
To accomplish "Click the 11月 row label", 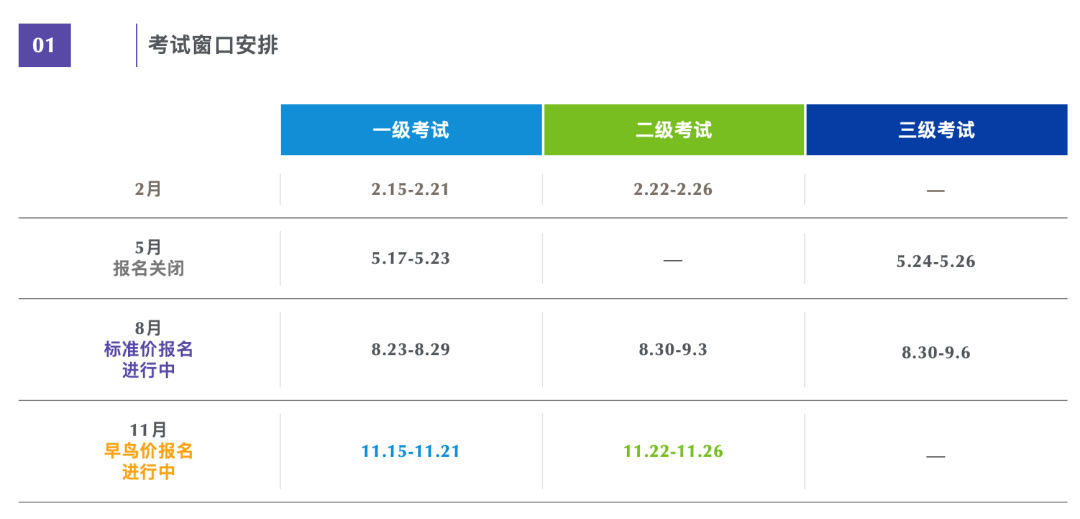I will coord(148,429).
